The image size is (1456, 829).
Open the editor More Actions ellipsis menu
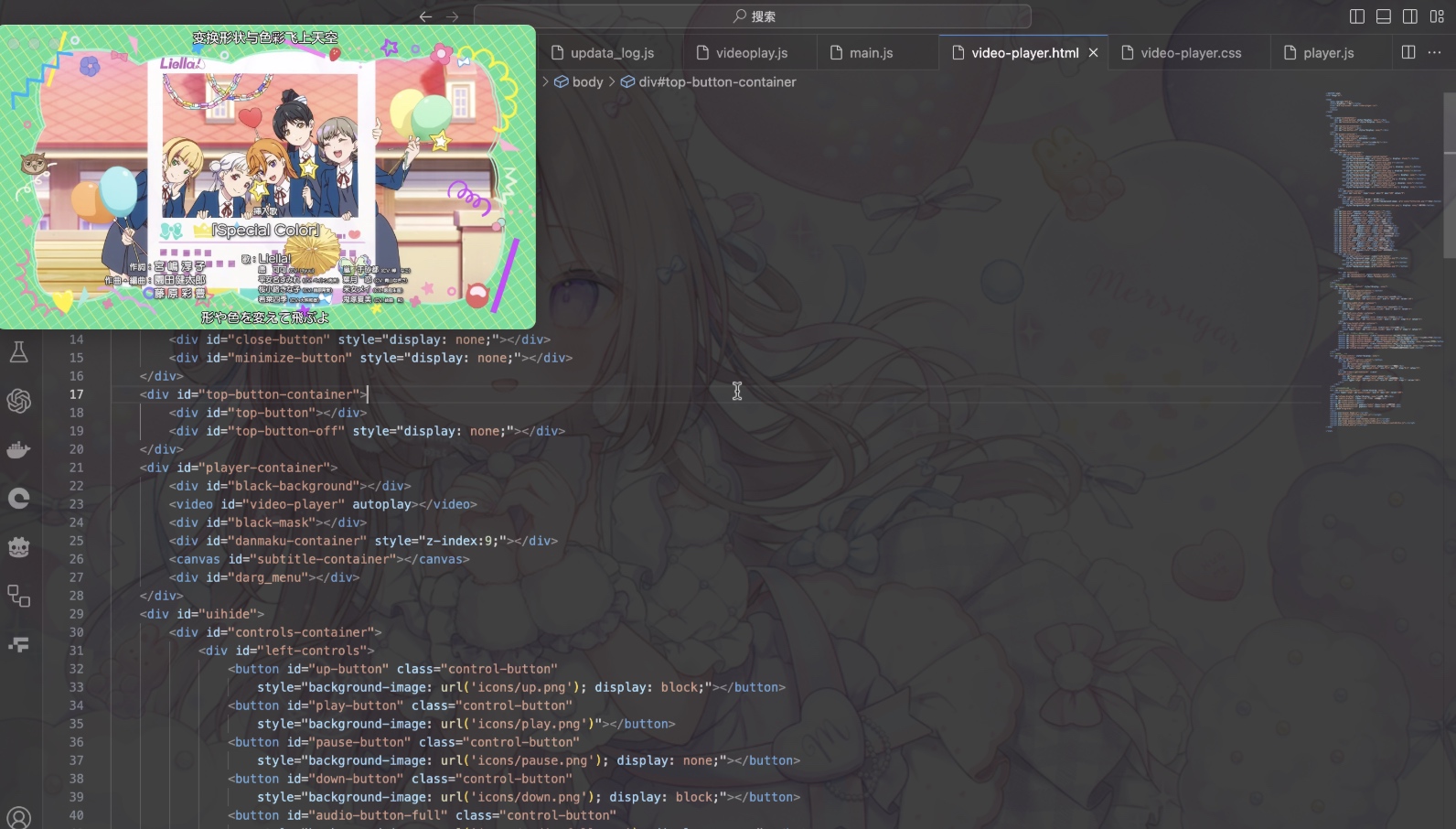pyautogui.click(x=1435, y=53)
